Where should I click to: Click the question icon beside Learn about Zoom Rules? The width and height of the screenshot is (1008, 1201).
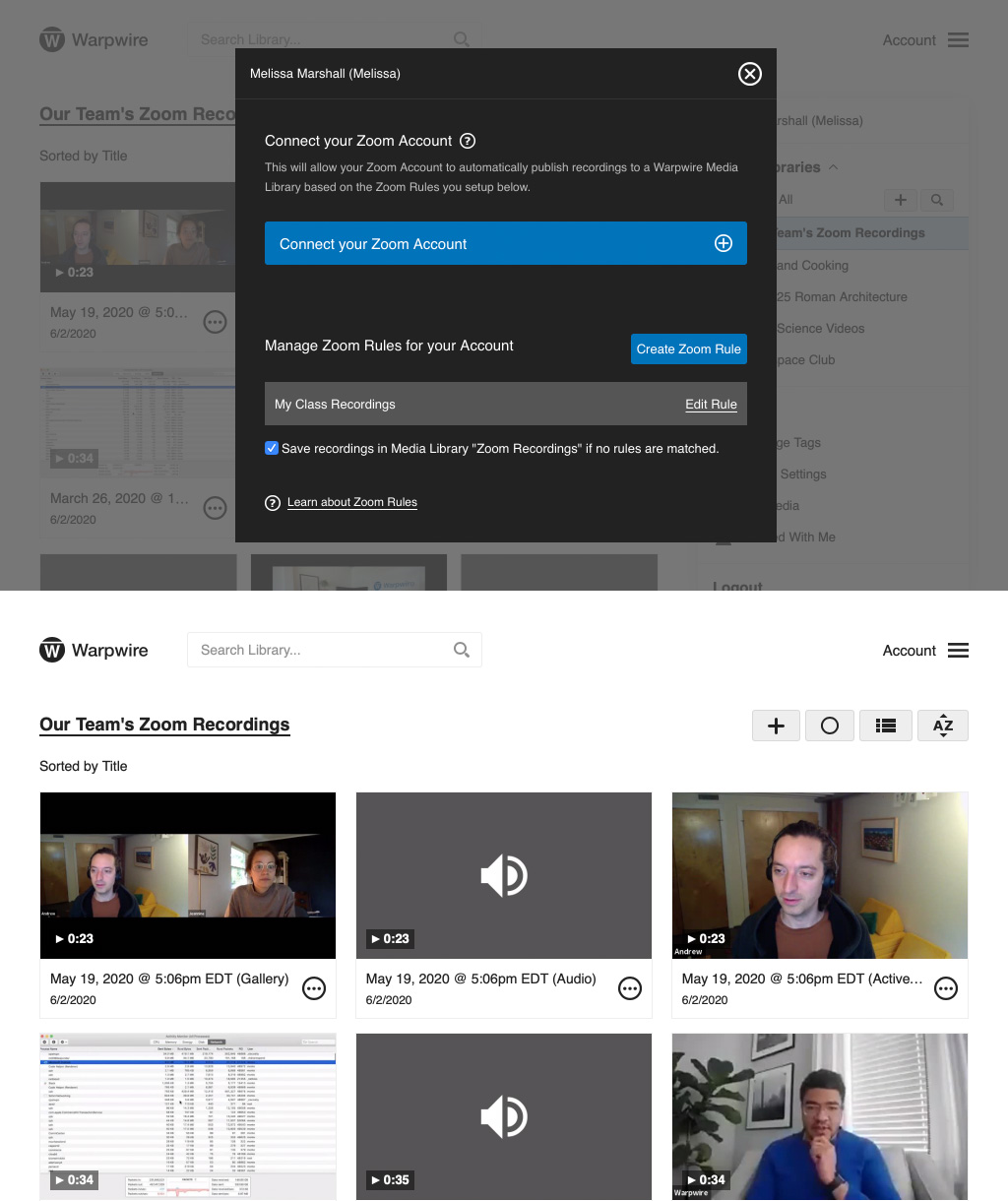(x=273, y=503)
